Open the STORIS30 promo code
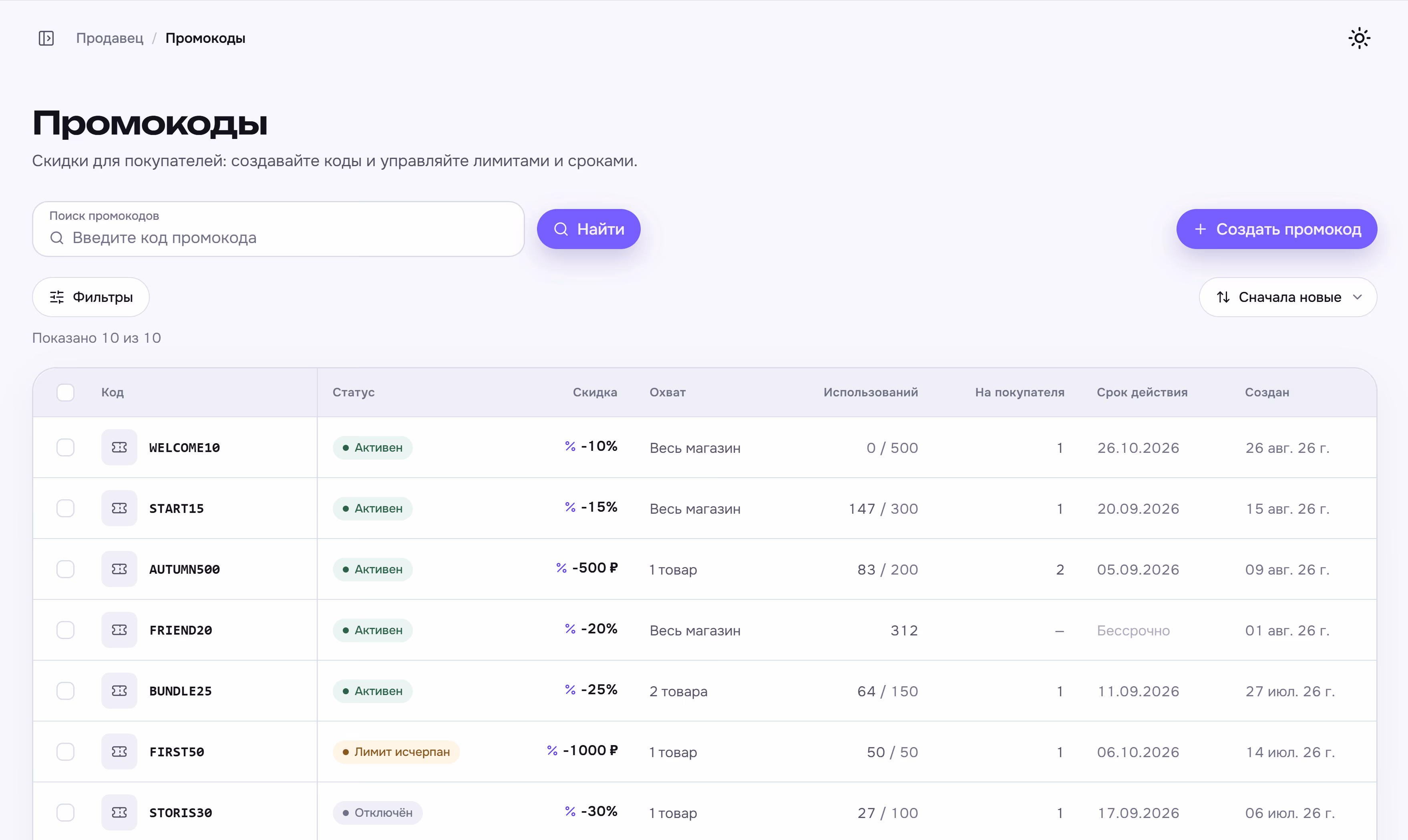The height and width of the screenshot is (840, 1408). tap(181, 813)
